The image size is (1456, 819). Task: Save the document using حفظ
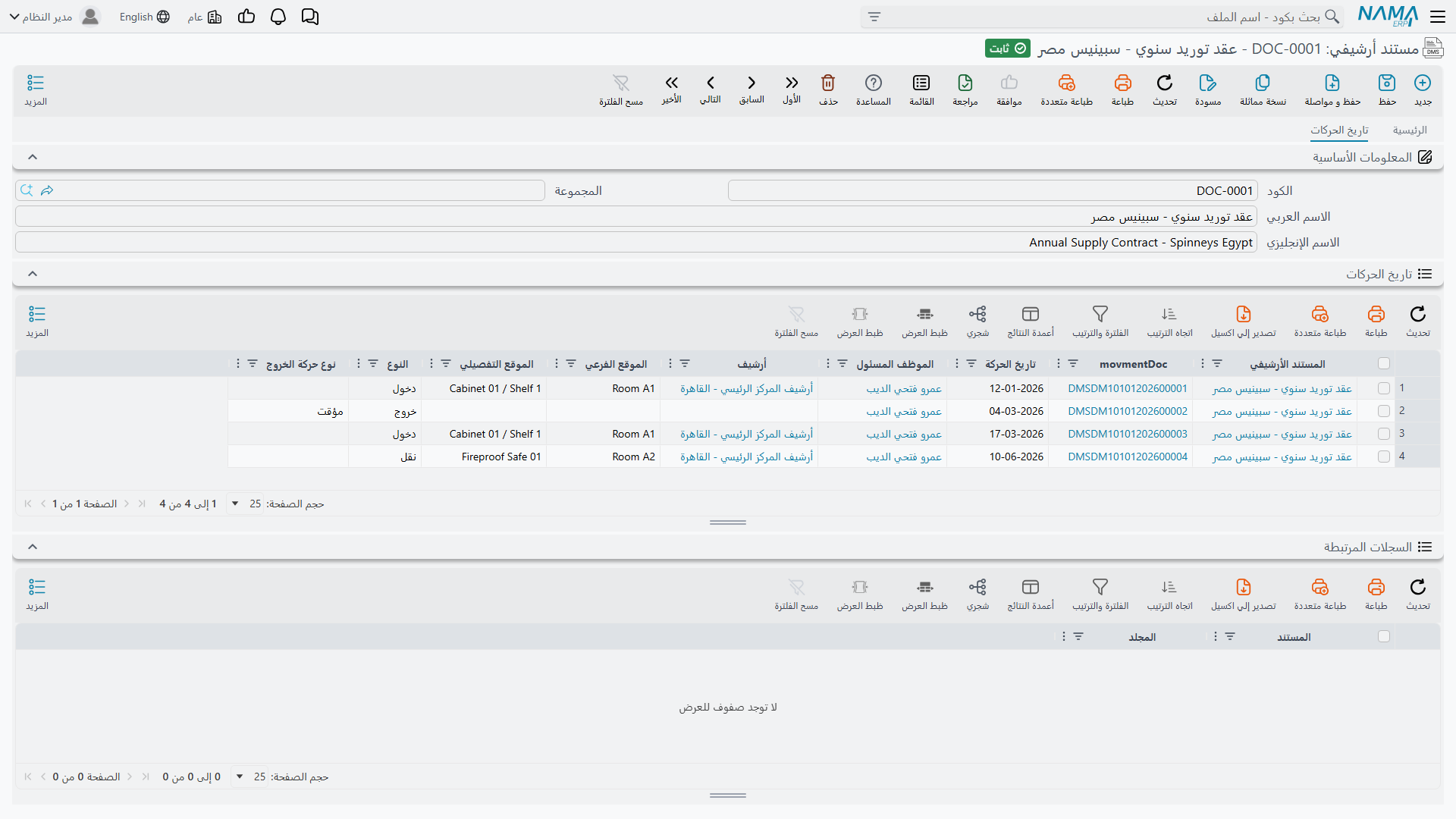(x=1387, y=90)
